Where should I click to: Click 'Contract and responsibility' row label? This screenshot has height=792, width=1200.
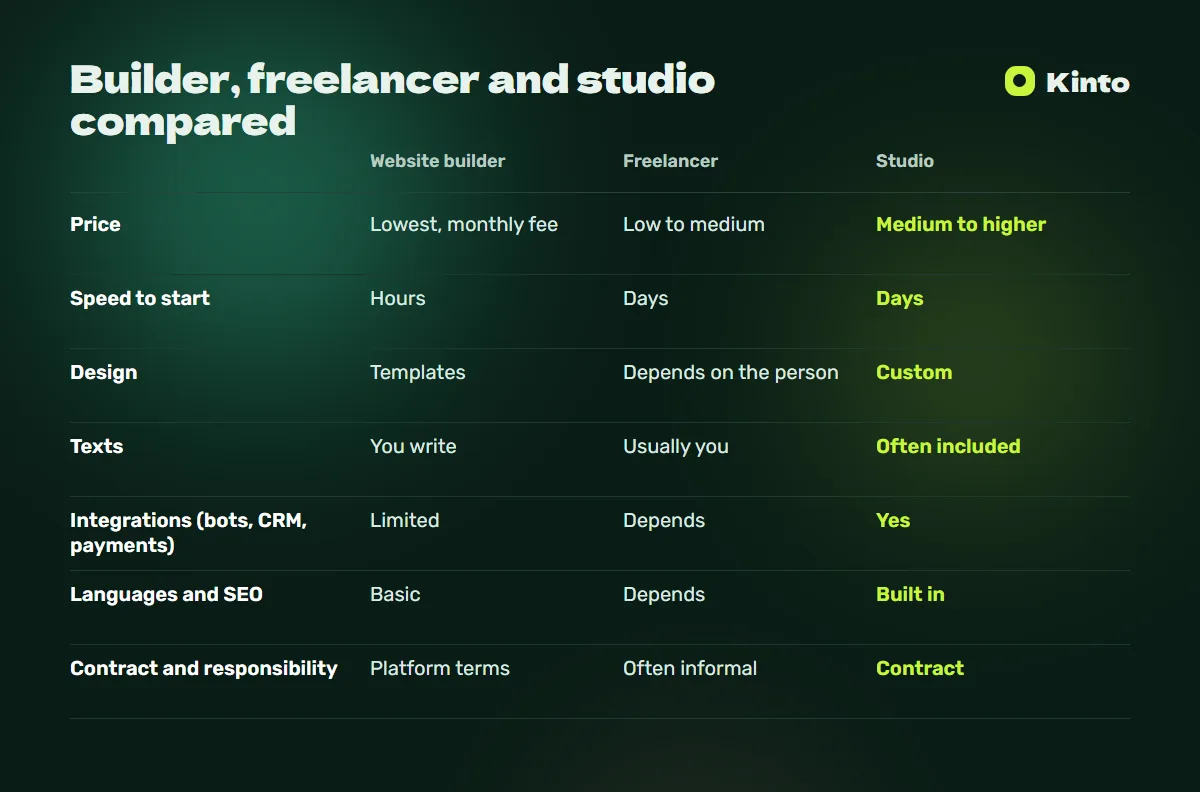pyautogui.click(x=204, y=669)
